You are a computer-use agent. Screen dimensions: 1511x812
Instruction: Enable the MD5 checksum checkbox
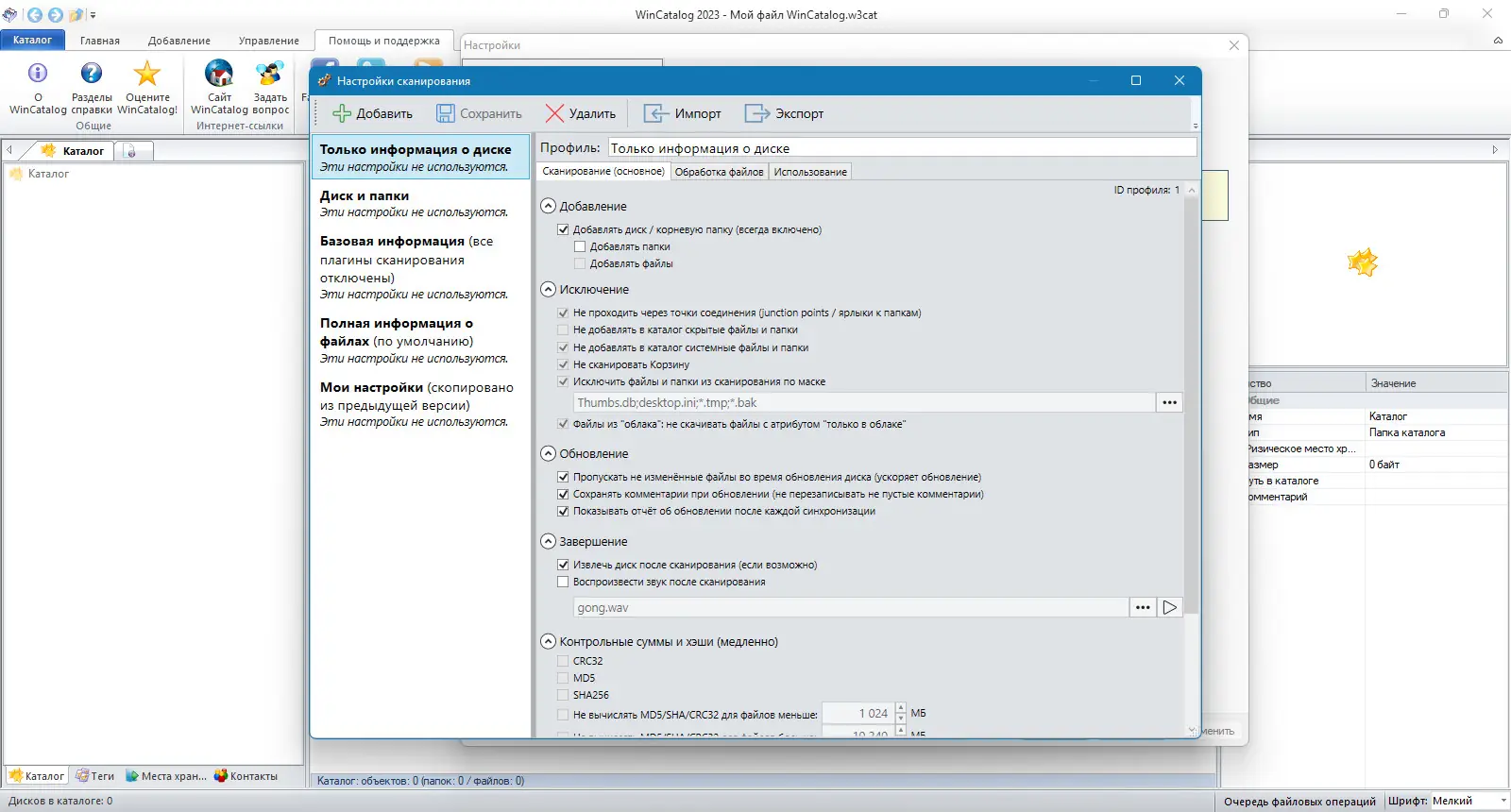pyautogui.click(x=563, y=678)
